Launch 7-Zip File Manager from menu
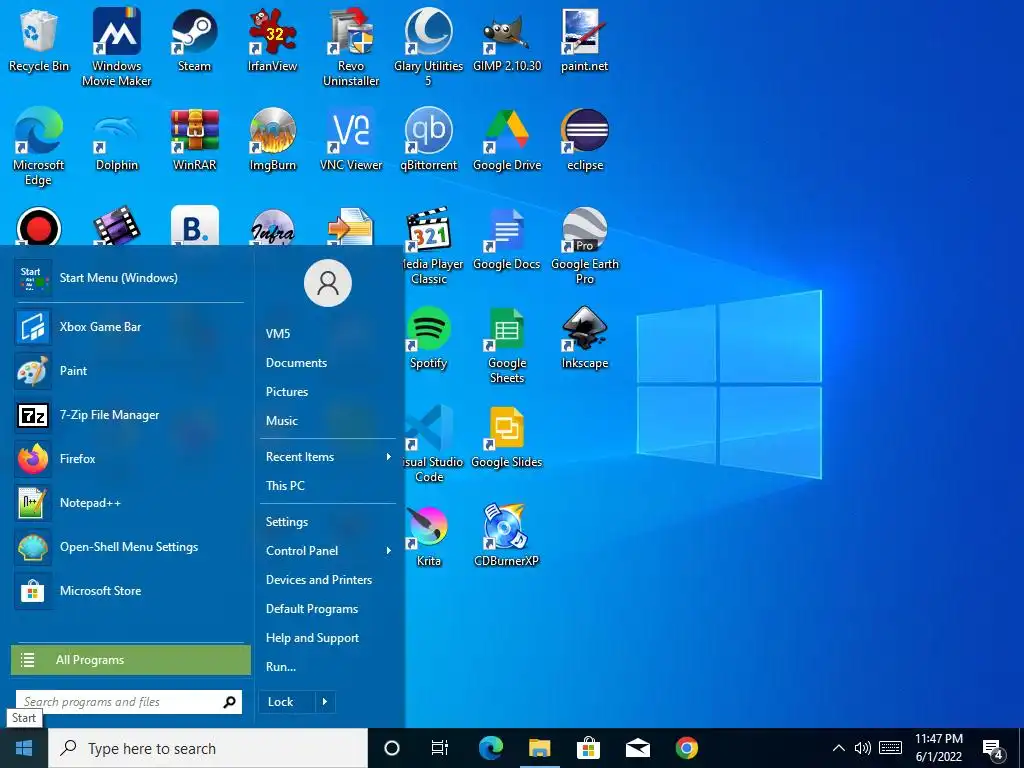Screen dimensions: 1024x768 coord(129,415)
